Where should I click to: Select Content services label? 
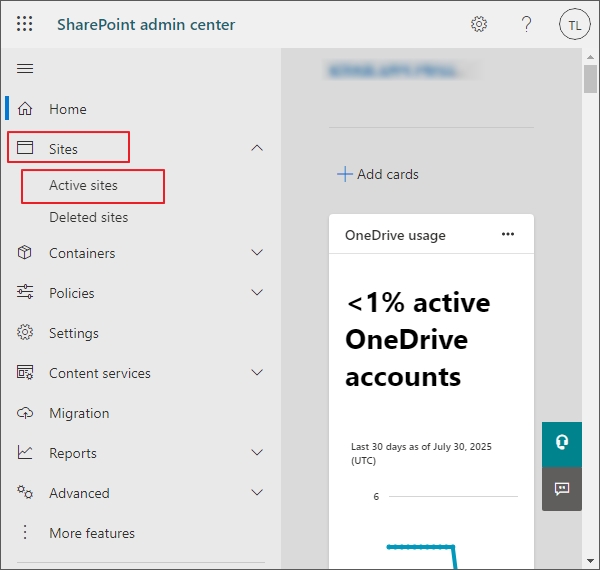pos(100,373)
